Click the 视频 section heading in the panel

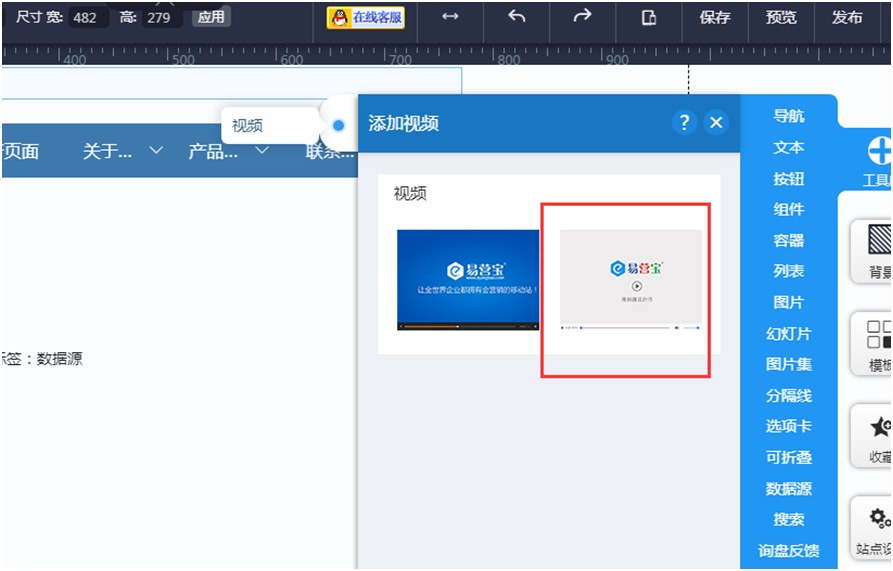pos(410,194)
